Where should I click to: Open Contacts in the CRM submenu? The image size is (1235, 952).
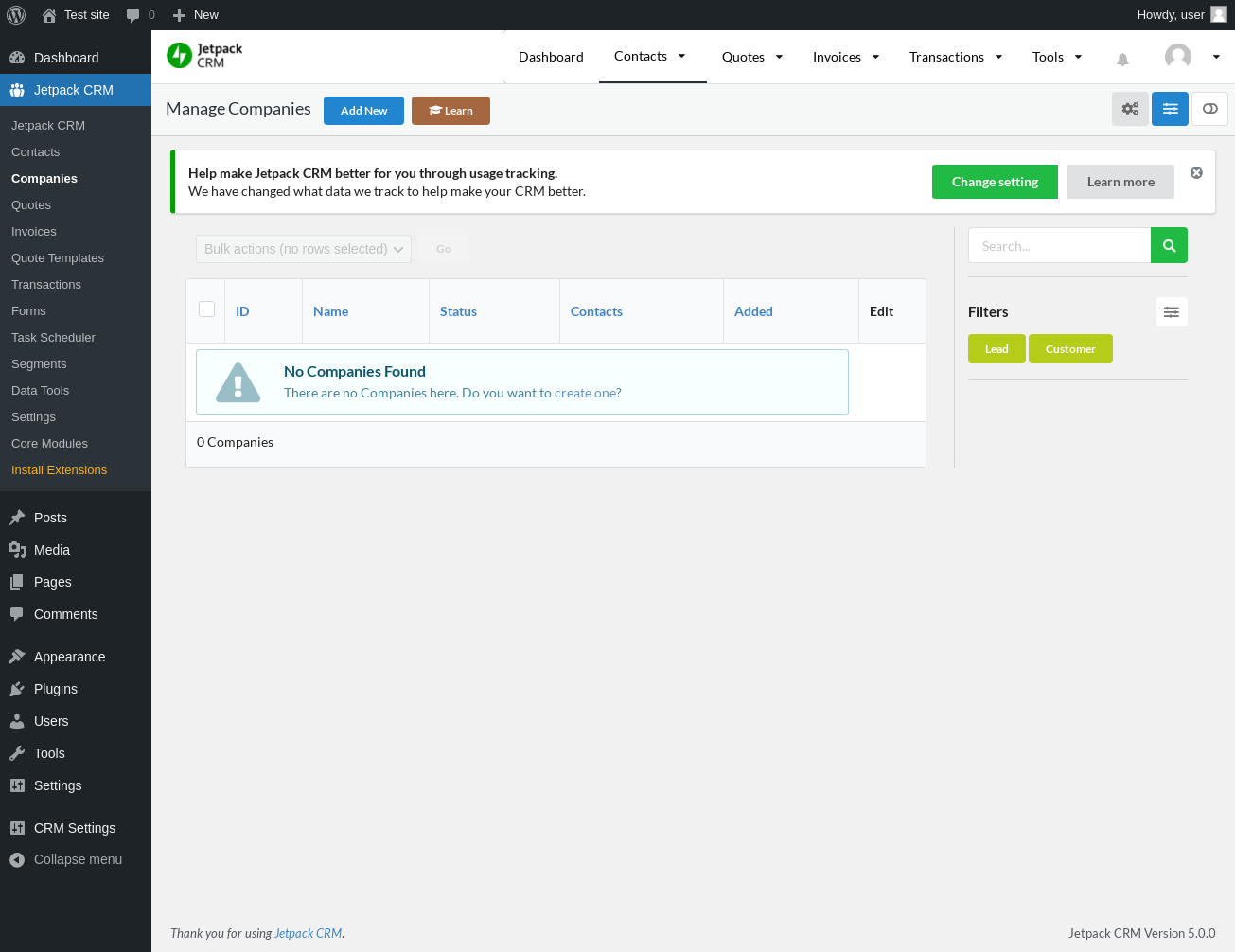[x=76, y=151]
